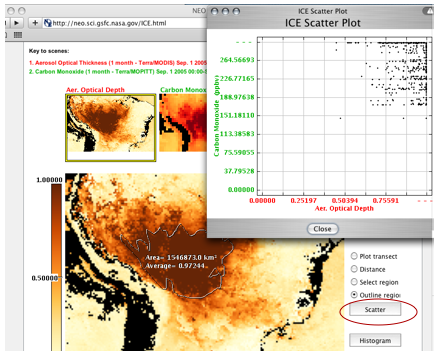
Task: Click the Average 0.97244 label on map
Action: pyautogui.click(x=175, y=266)
